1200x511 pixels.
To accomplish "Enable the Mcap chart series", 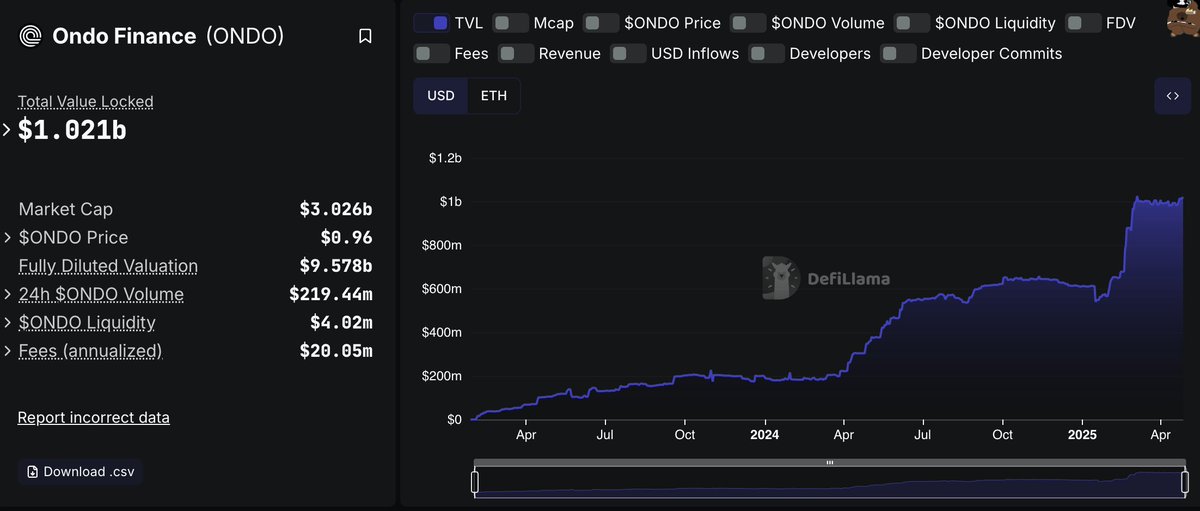I will [510, 22].
